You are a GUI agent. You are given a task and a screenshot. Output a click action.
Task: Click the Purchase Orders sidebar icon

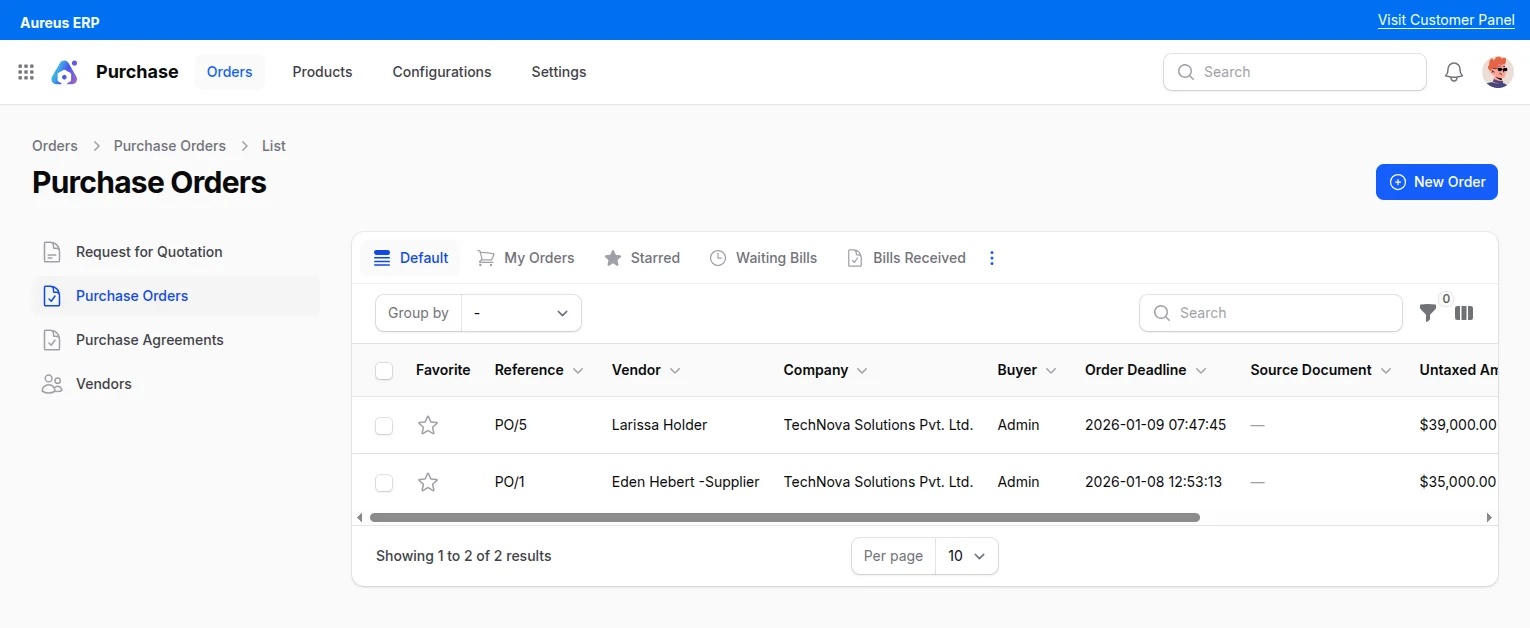[x=52, y=296]
